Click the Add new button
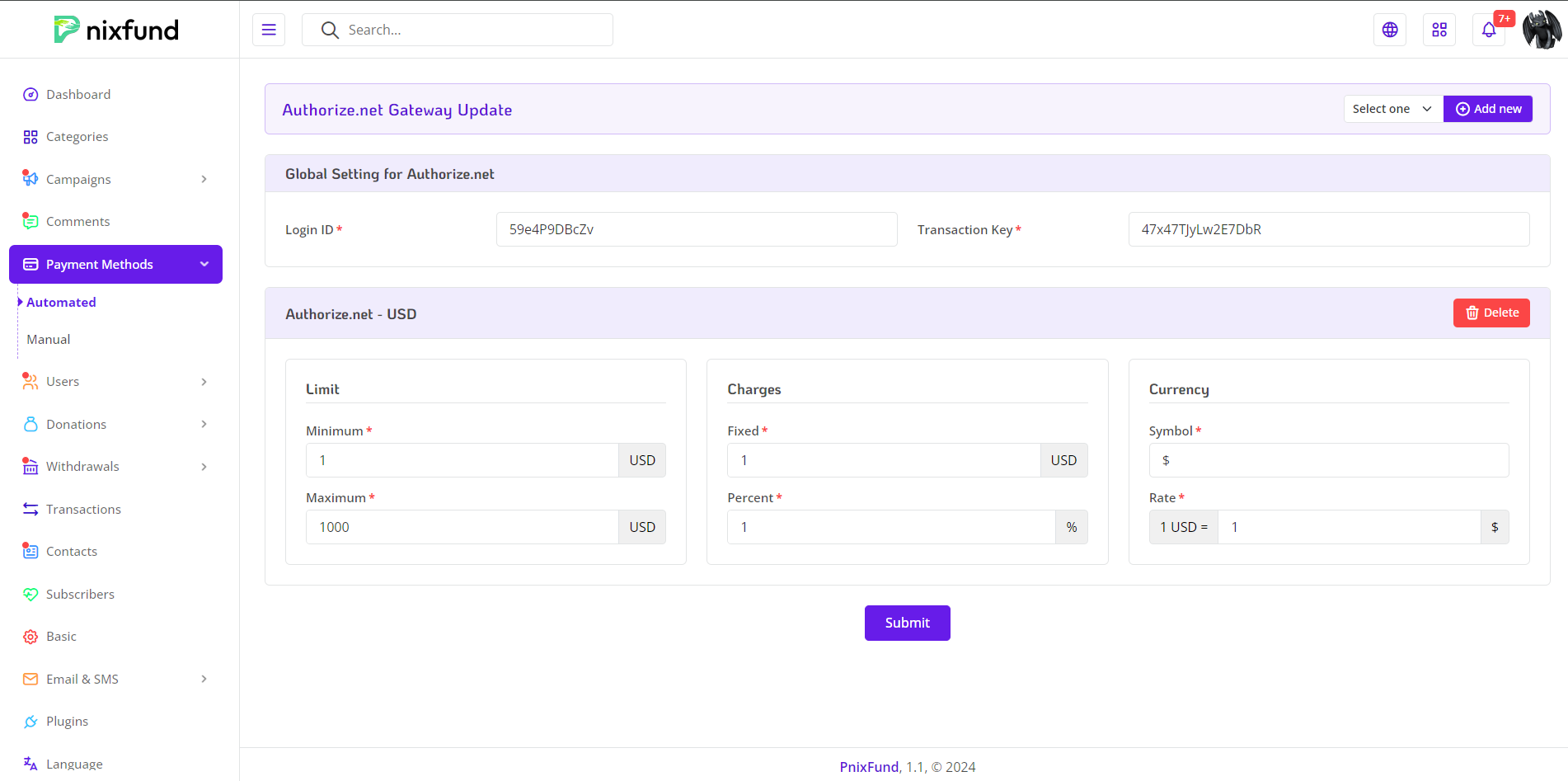 (x=1488, y=109)
